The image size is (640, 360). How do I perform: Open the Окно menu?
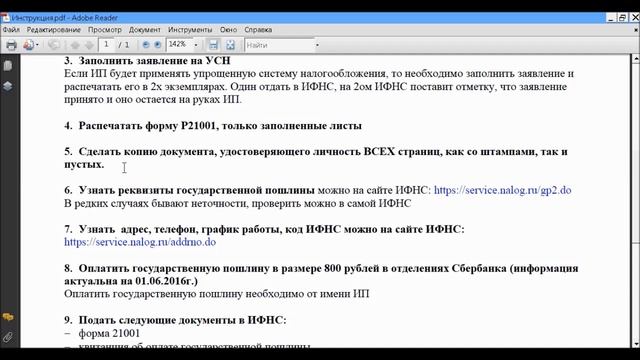pos(228,30)
